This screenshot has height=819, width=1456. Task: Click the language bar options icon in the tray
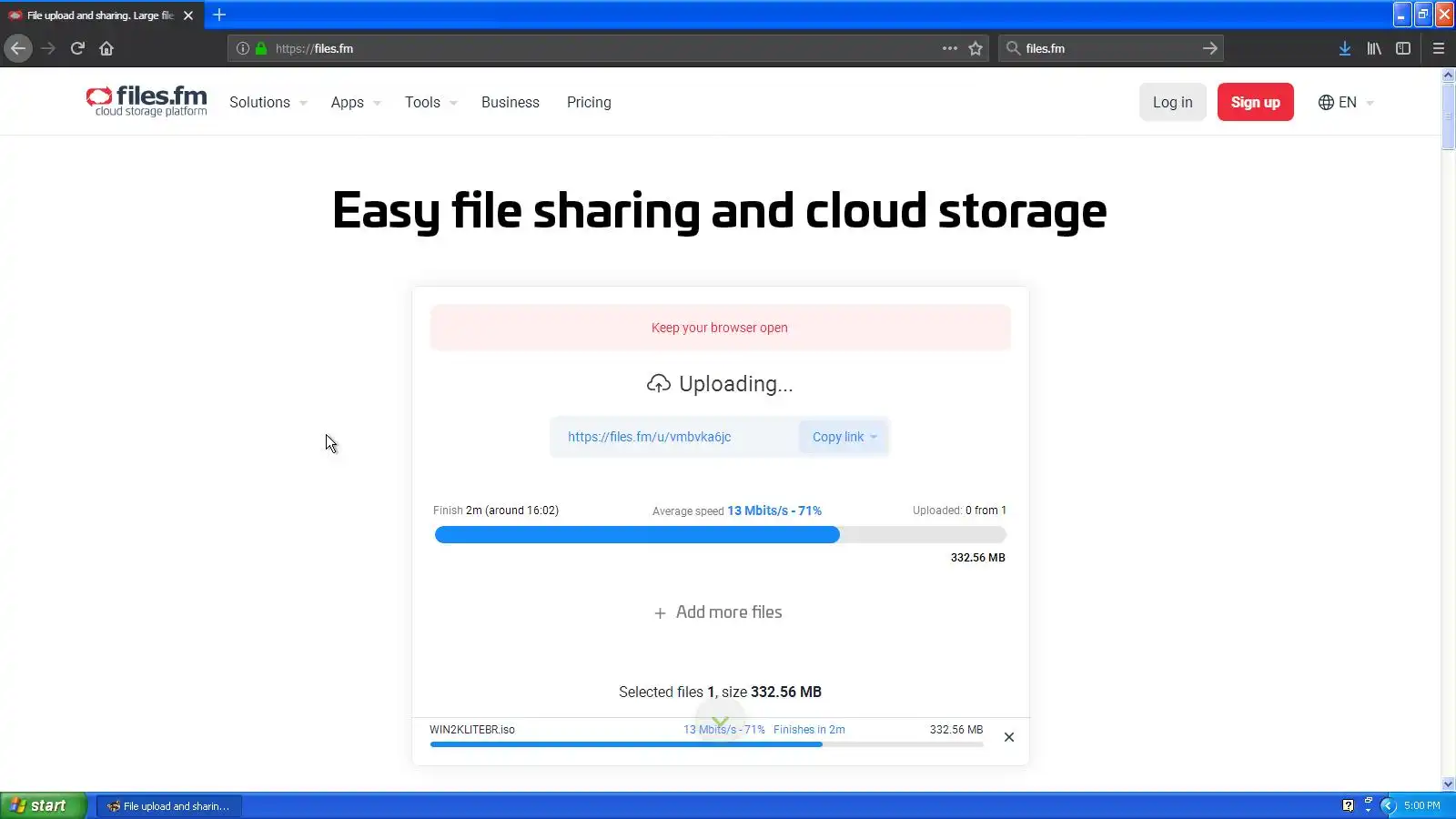point(1368,805)
